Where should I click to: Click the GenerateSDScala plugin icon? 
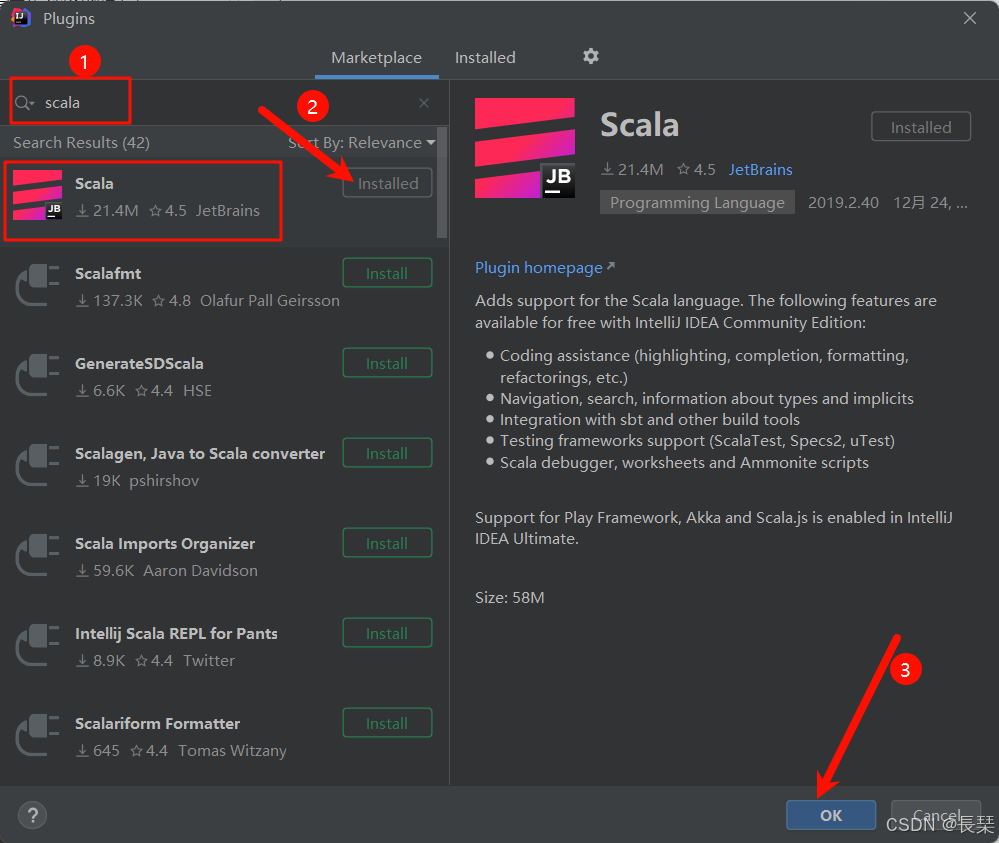[38, 375]
